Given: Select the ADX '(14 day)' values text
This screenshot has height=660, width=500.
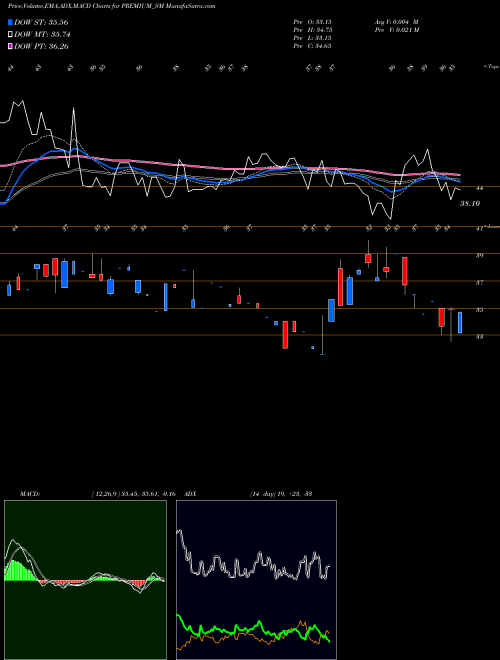Looking at the screenshot, I should [281, 494].
